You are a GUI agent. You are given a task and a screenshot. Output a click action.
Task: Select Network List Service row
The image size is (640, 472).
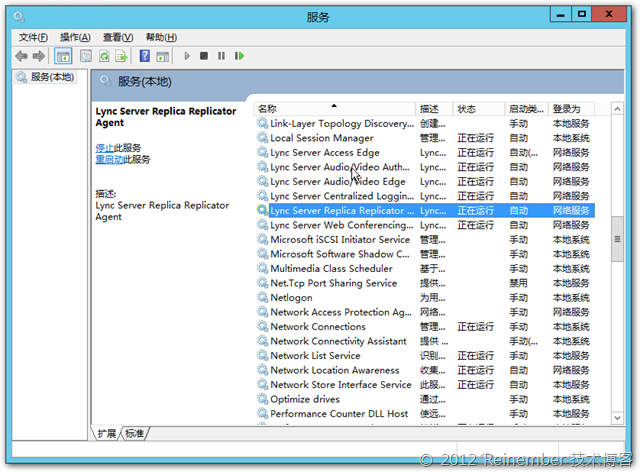coord(425,356)
